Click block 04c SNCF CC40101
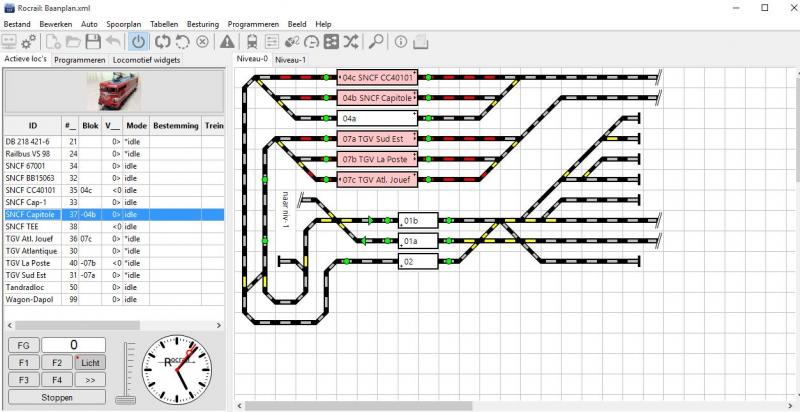The image size is (800, 412). pyautogui.click(x=378, y=78)
